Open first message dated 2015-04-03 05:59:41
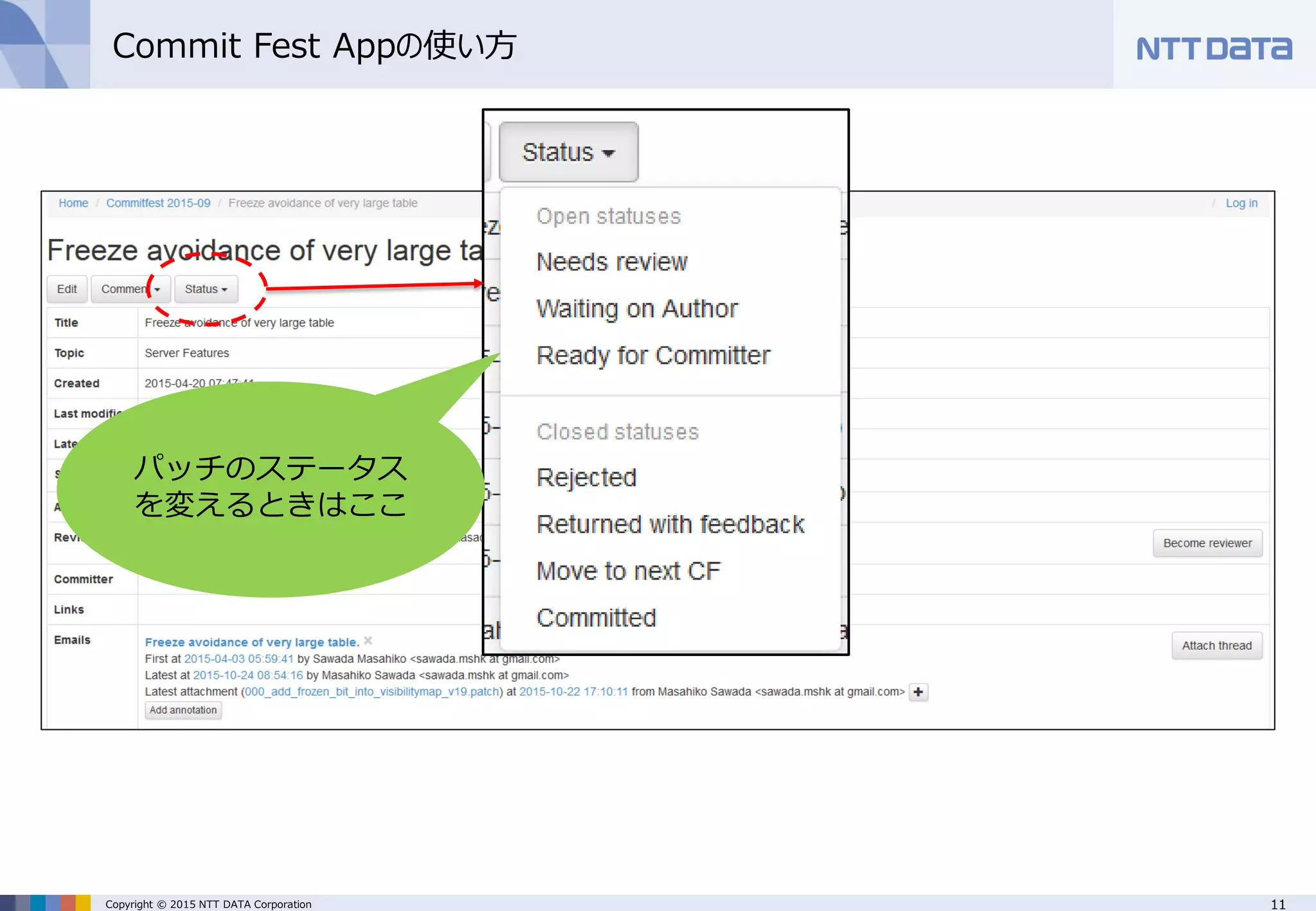 coord(238,659)
